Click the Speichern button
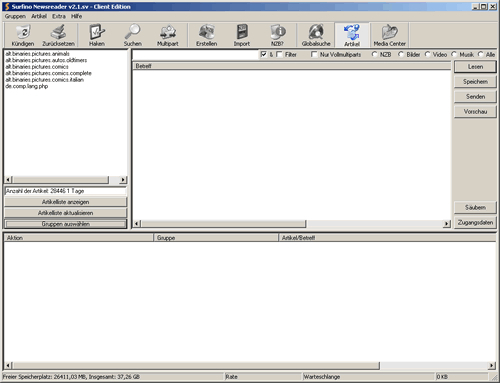Viewport: 500px width, 383px height. pyautogui.click(x=475, y=82)
